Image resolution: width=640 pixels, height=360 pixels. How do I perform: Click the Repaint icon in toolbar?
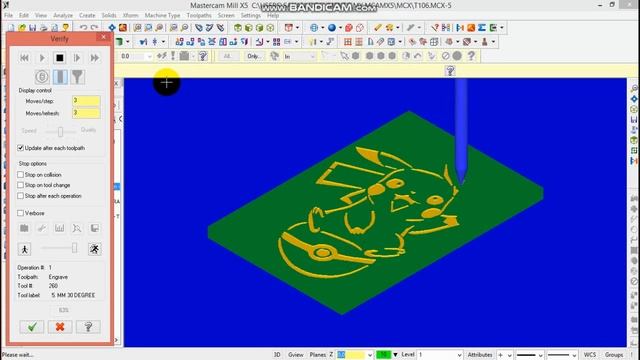(x=122, y=27)
